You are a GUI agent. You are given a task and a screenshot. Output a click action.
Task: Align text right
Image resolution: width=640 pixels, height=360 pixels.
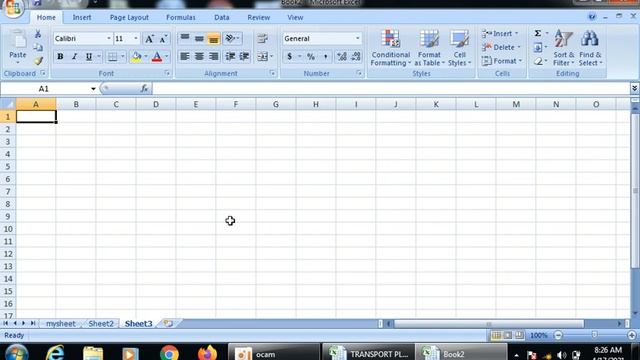213,56
